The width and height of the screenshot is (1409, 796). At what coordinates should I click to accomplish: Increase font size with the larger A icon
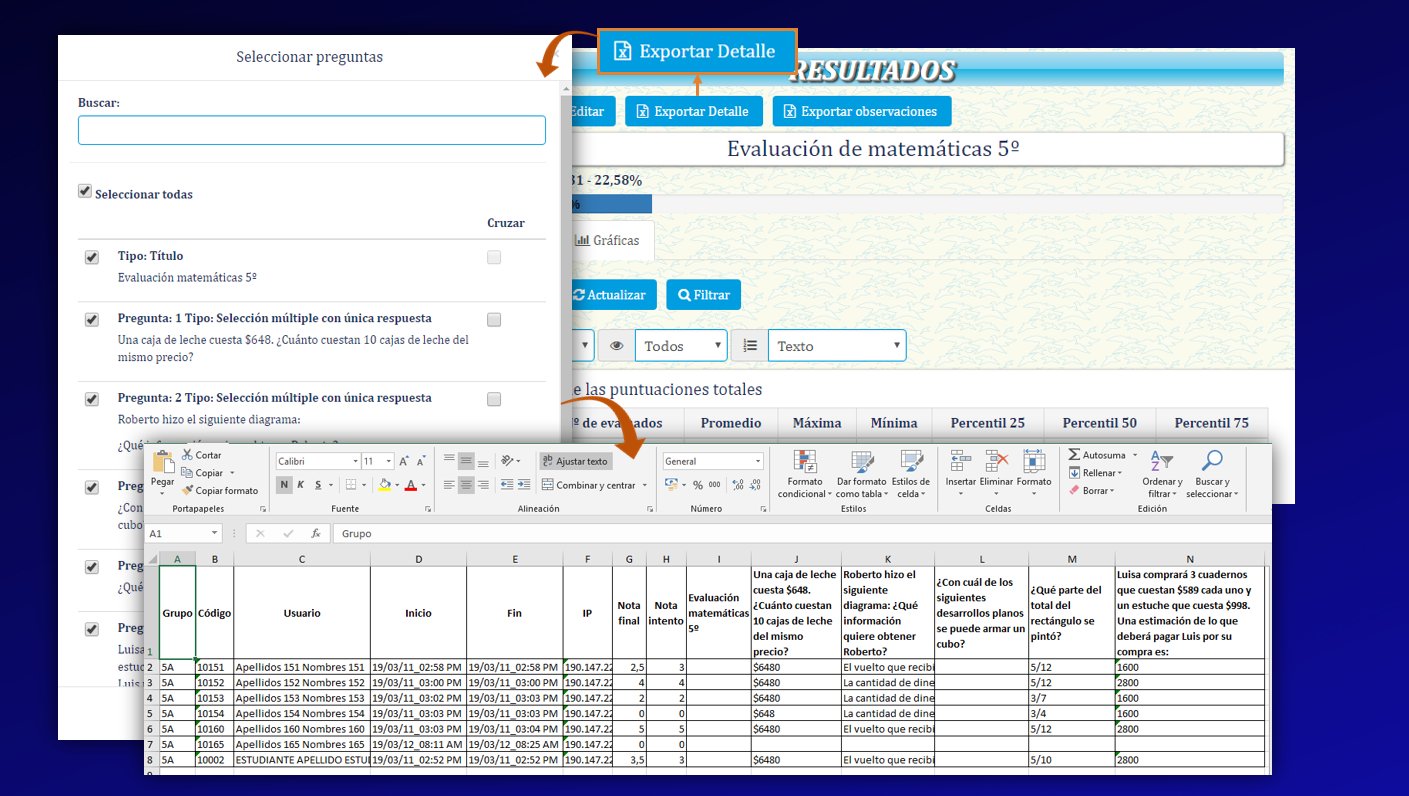point(404,461)
